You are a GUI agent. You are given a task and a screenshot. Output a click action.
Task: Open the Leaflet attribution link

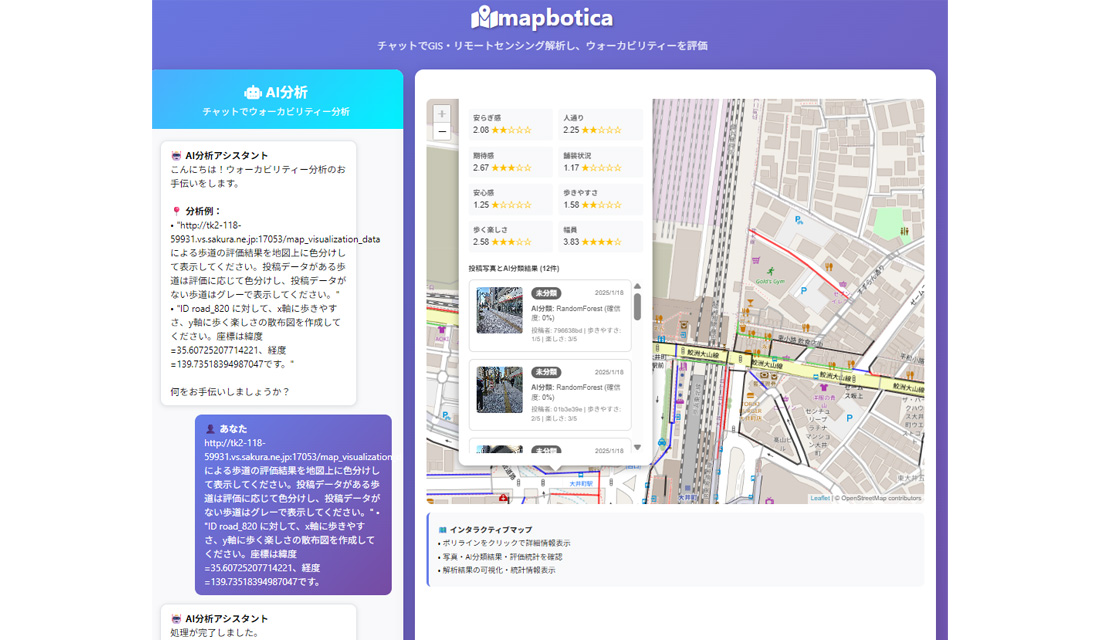click(820, 497)
